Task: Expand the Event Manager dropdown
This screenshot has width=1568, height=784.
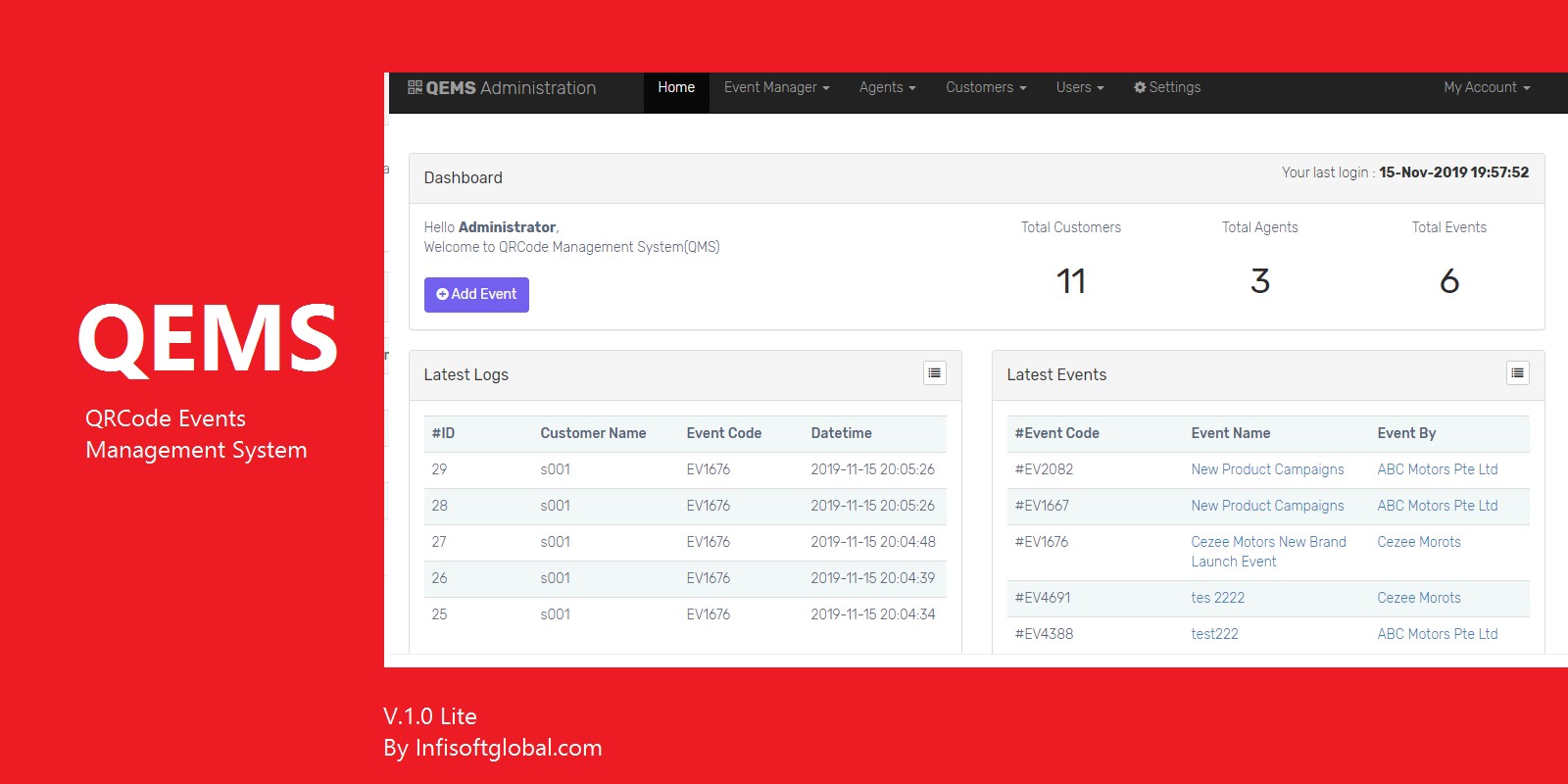Action: pyautogui.click(x=776, y=87)
